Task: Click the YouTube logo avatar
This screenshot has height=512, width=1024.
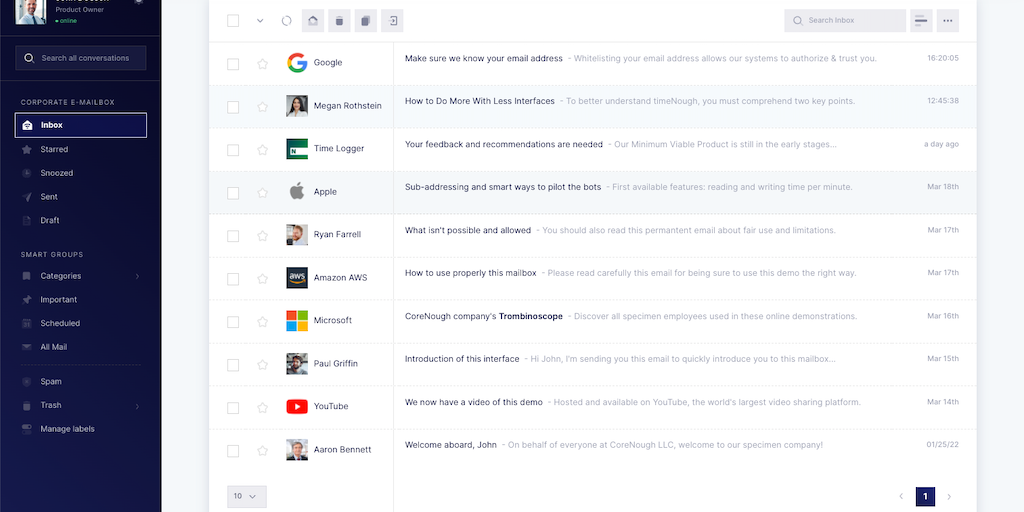Action: (x=297, y=407)
